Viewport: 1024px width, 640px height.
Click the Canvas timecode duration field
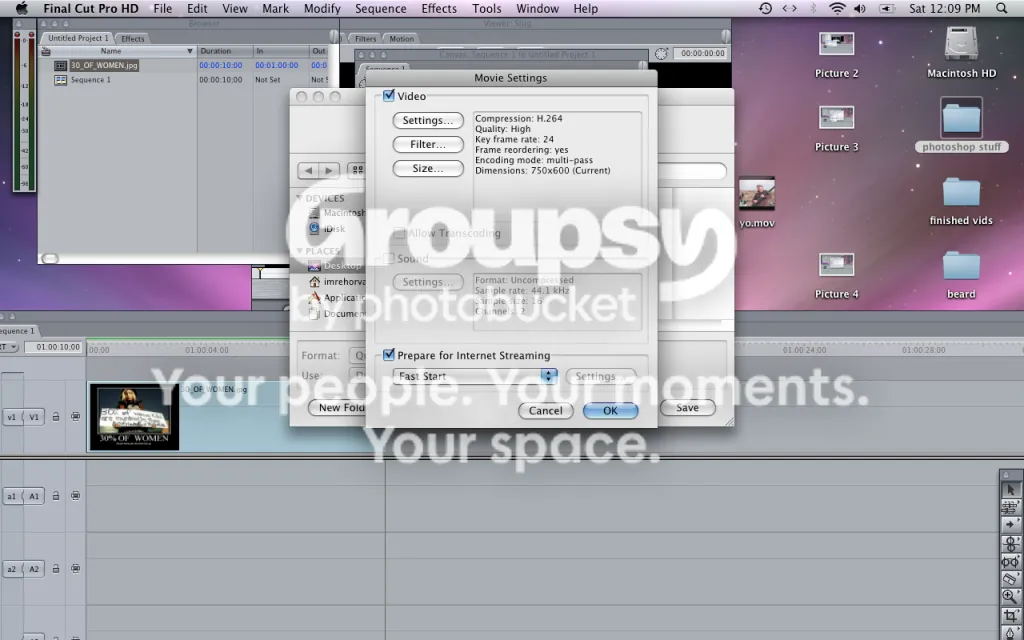(x=702, y=54)
